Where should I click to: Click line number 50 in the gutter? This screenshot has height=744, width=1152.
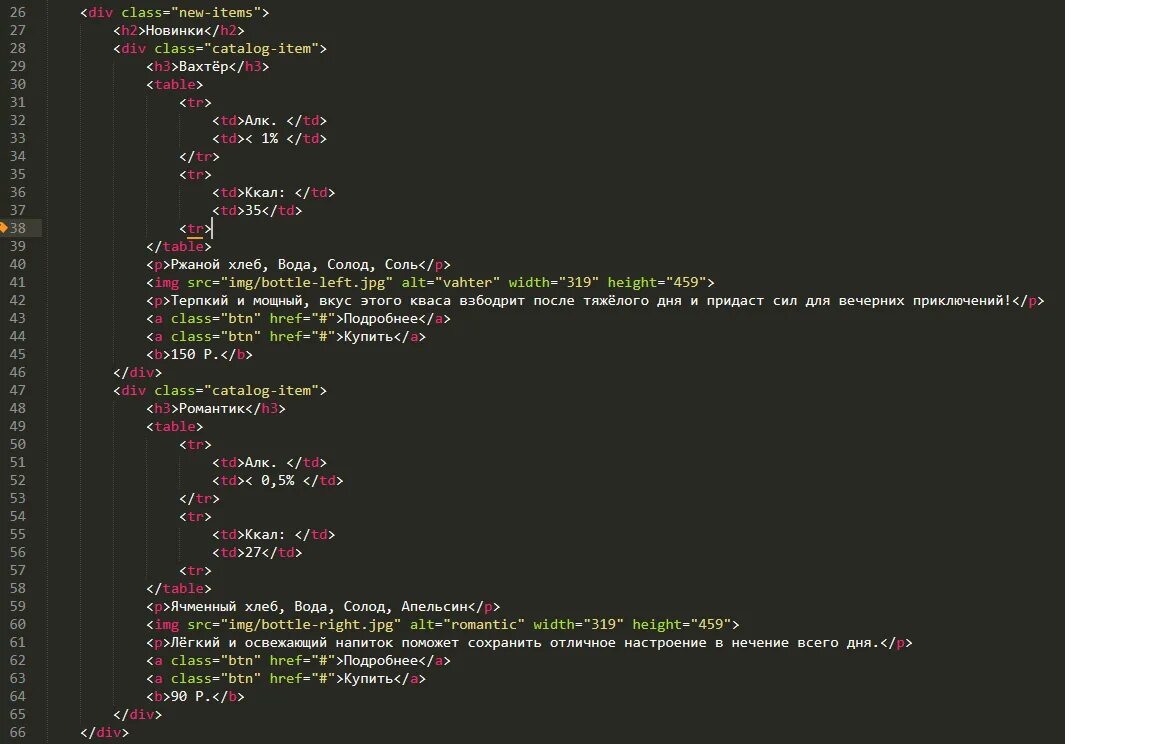pyautogui.click(x=18, y=444)
